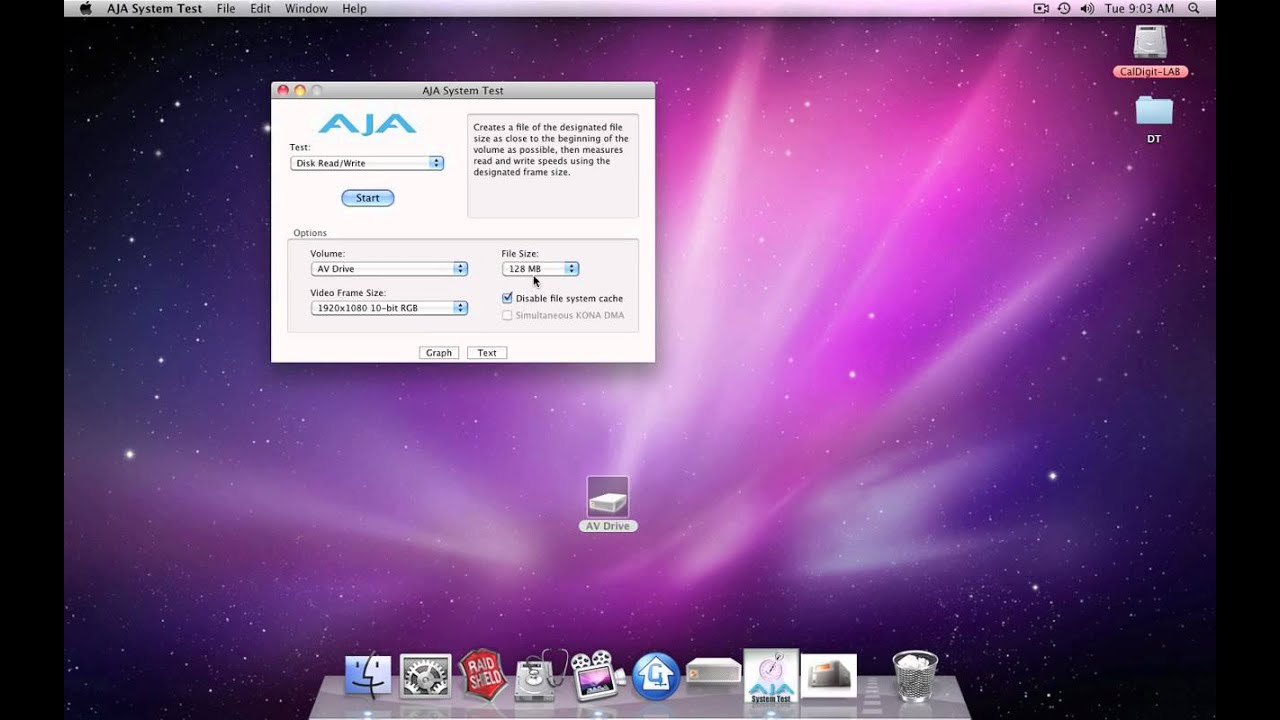1280x720 pixels.
Task: Open the Volume dropdown showing AV Drive
Action: pyautogui.click(x=389, y=269)
